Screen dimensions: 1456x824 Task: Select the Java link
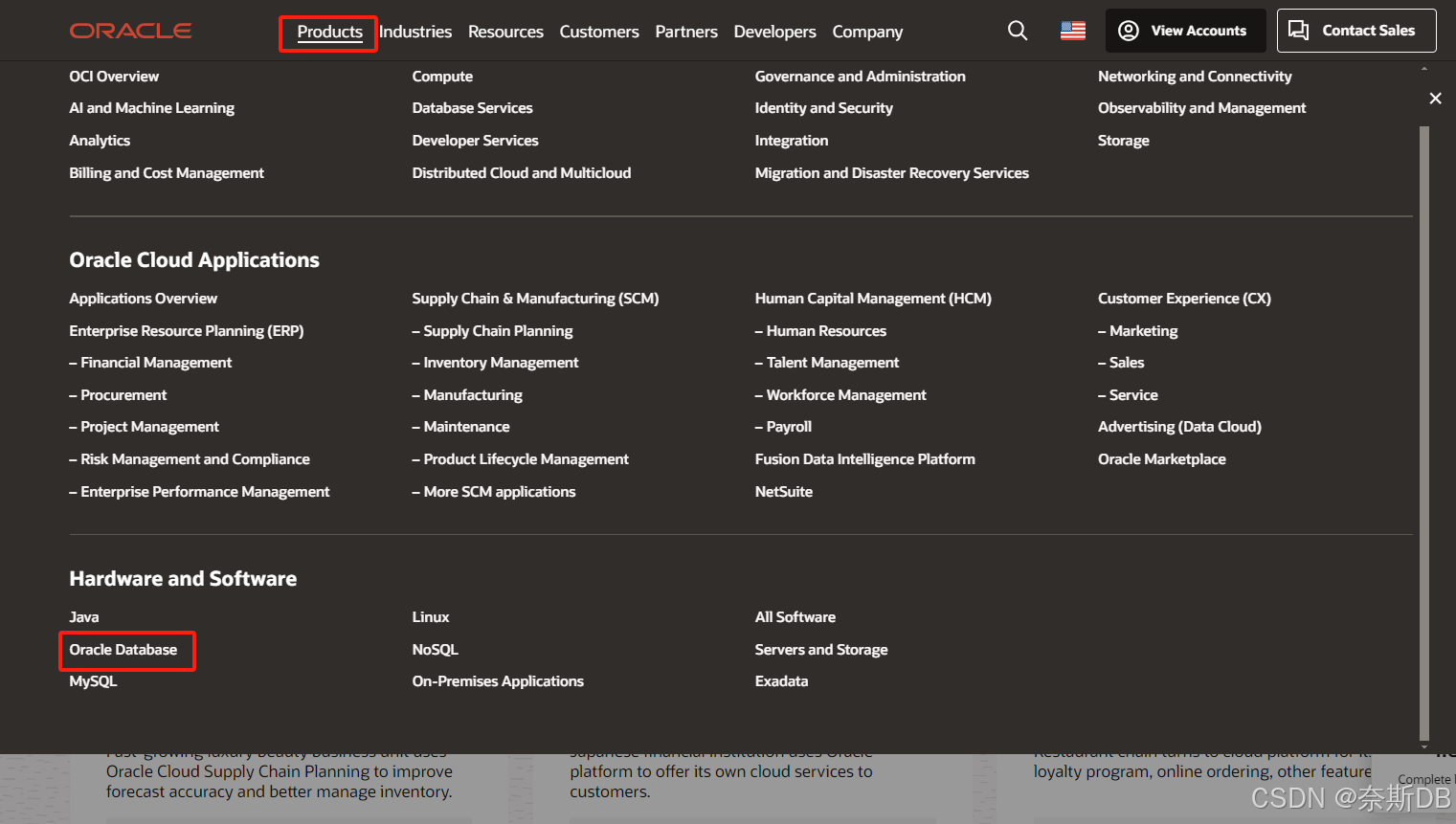click(84, 617)
